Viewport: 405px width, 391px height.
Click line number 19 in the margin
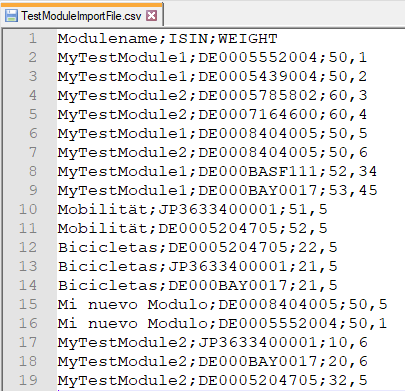click(28, 380)
